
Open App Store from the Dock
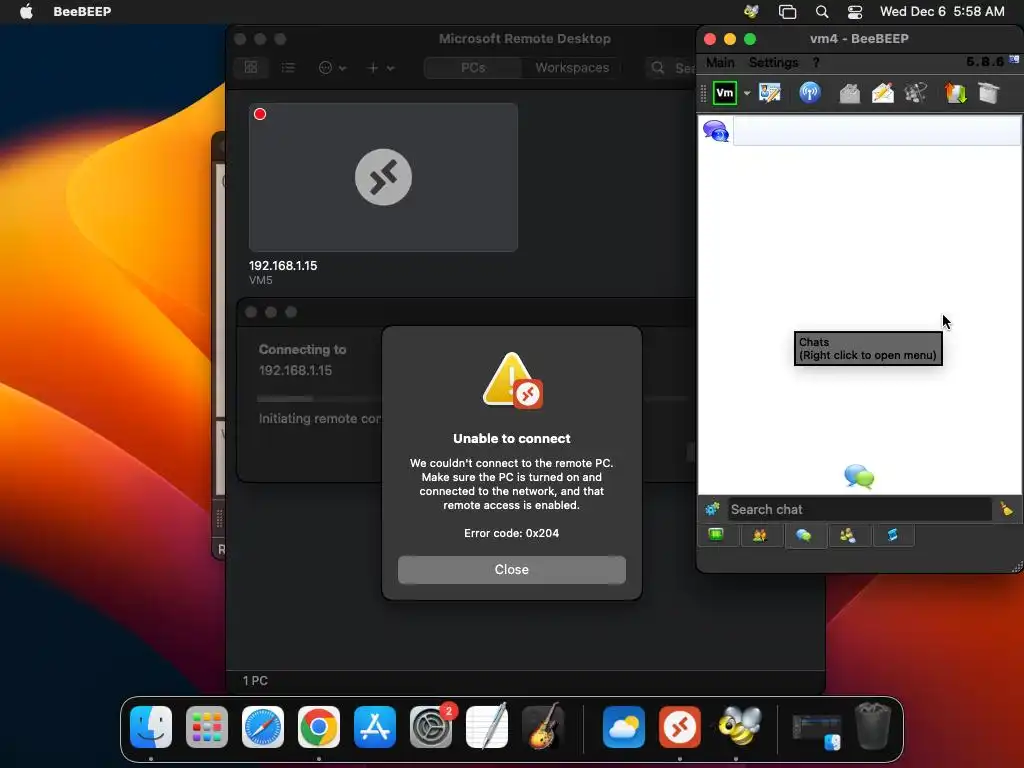[x=375, y=726]
